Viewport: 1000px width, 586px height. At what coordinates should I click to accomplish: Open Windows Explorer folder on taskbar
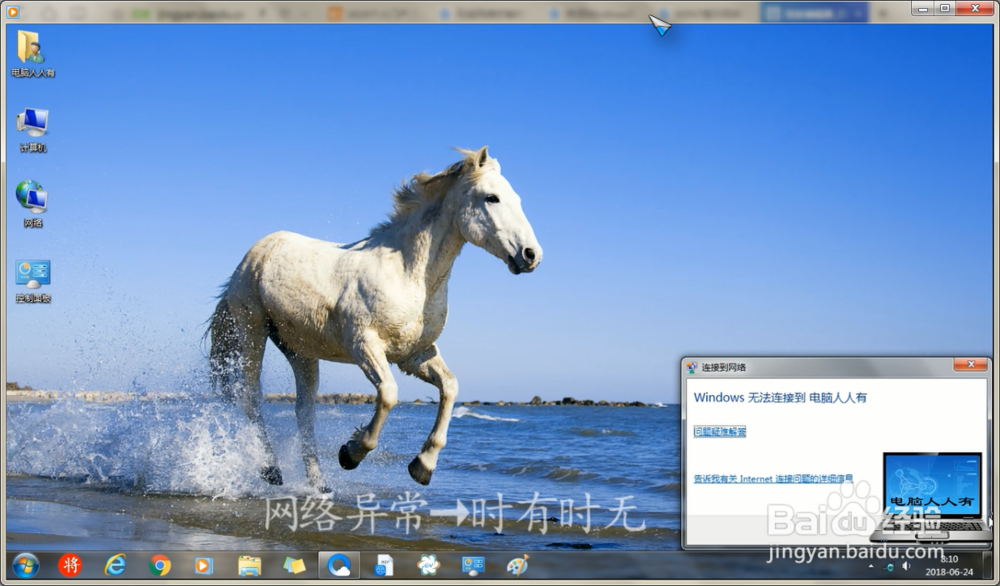coord(249,565)
